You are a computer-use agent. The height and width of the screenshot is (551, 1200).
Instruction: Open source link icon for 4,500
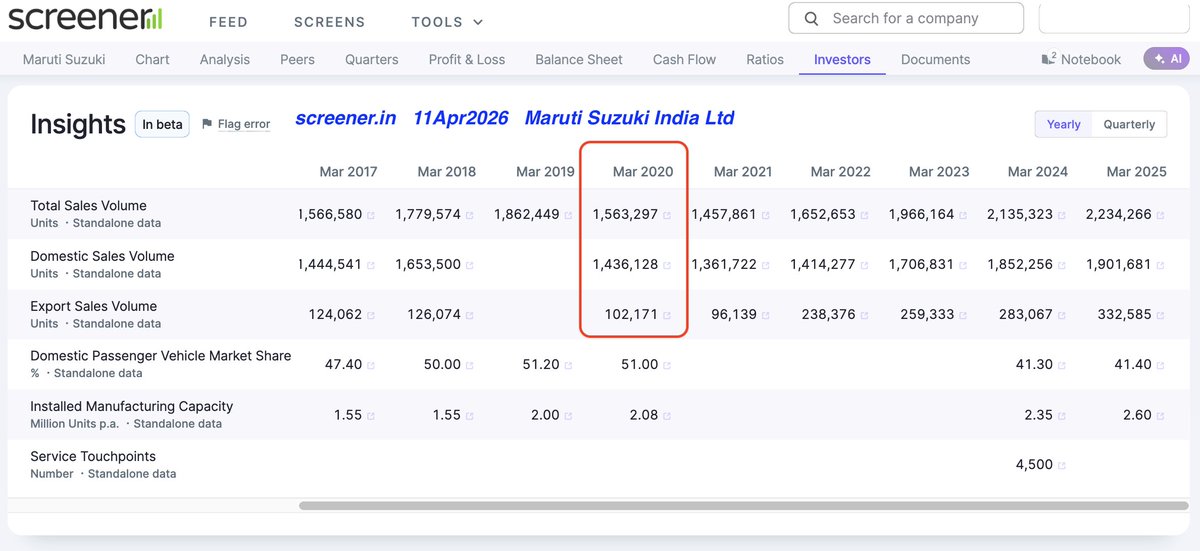tap(1061, 465)
